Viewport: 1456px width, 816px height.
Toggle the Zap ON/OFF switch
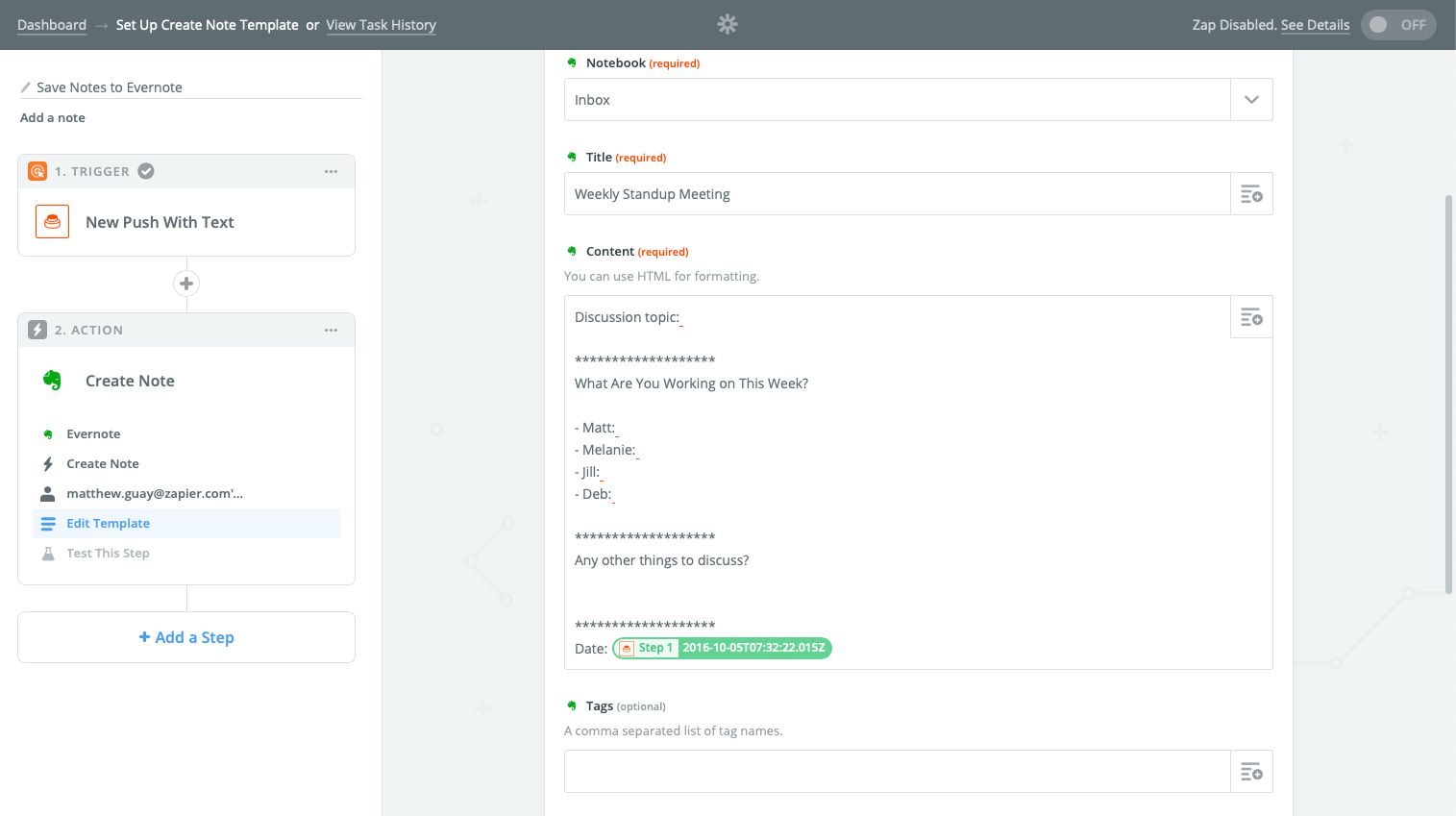point(1397,25)
